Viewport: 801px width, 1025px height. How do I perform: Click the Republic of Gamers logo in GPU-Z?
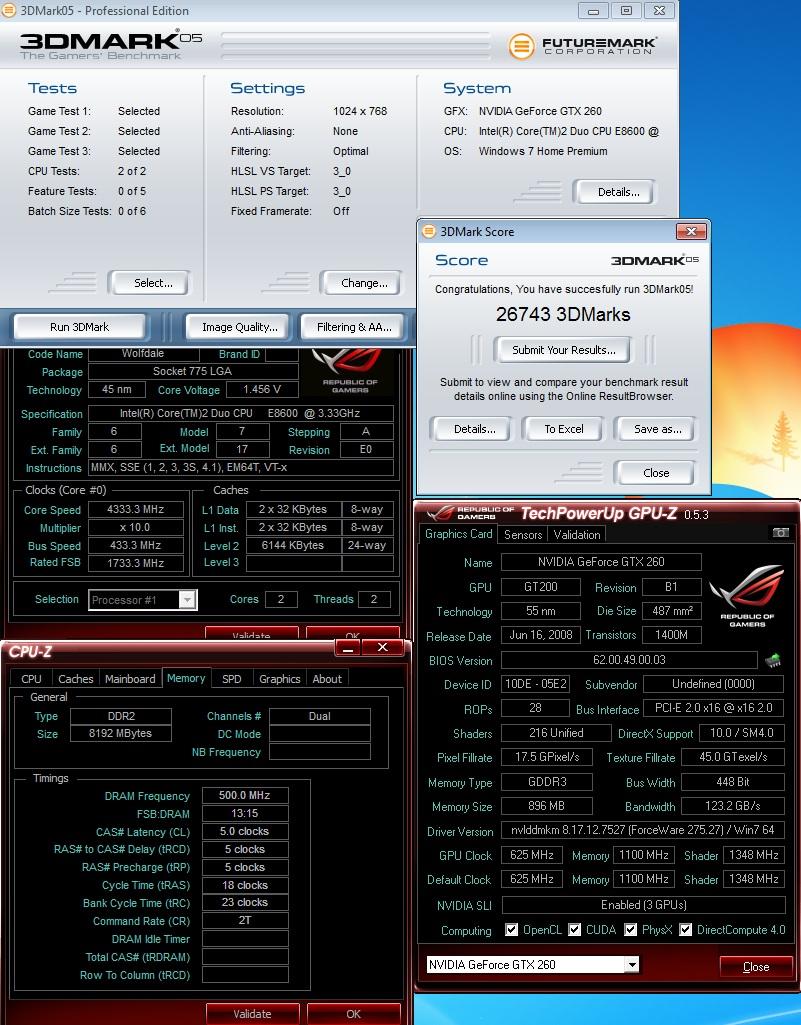[x=747, y=595]
